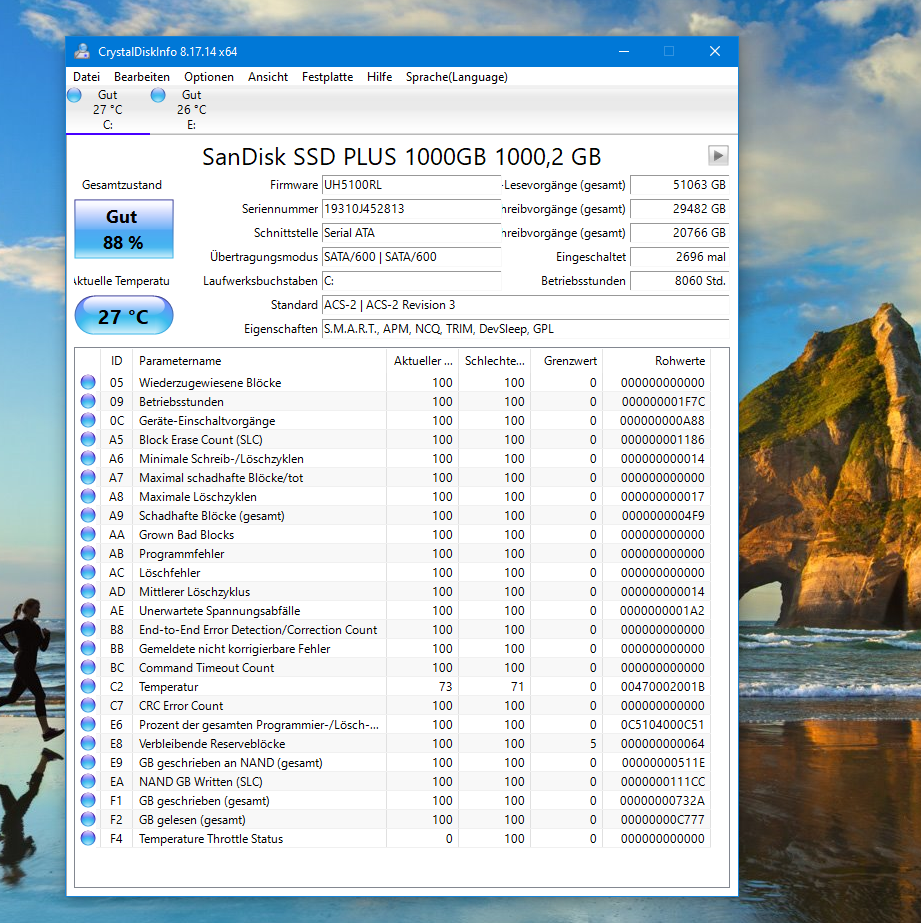Click the Standard field ACS-2 Revision 3
The image size is (921, 923).
pyautogui.click(x=526, y=305)
